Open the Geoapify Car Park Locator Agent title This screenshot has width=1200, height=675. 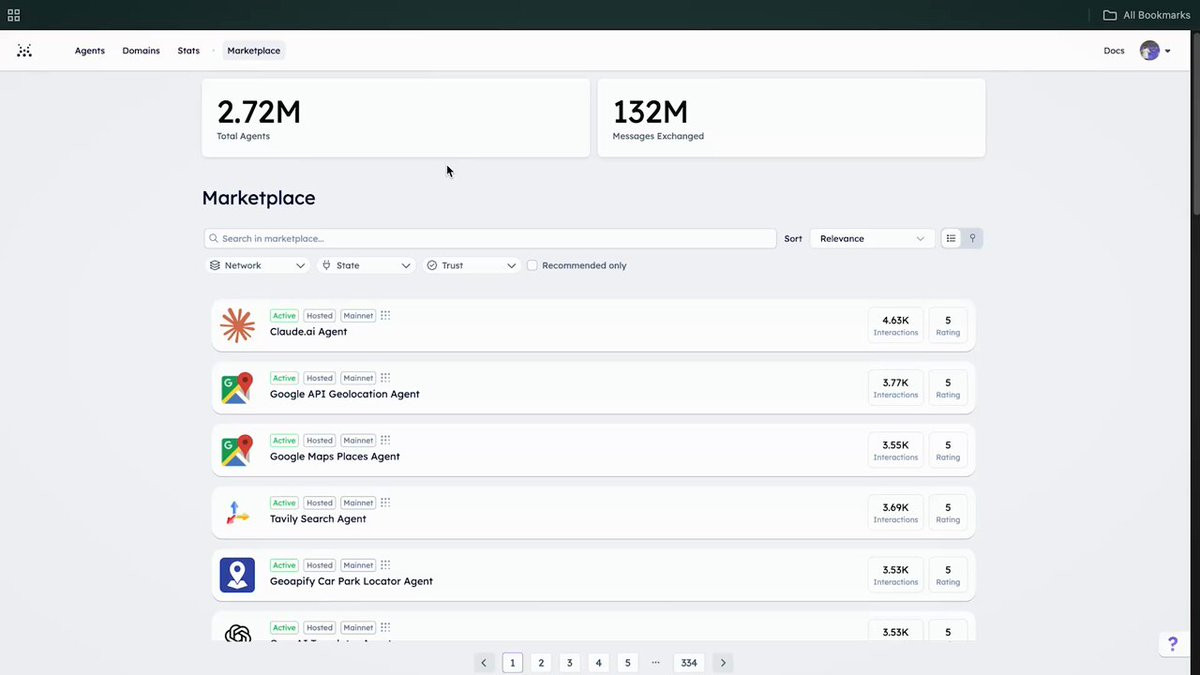pyautogui.click(x=351, y=581)
